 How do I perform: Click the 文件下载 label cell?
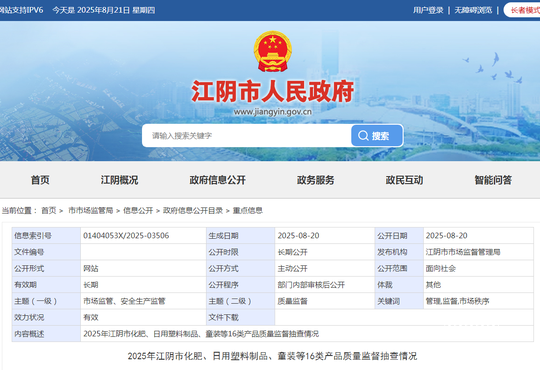click(x=240, y=317)
